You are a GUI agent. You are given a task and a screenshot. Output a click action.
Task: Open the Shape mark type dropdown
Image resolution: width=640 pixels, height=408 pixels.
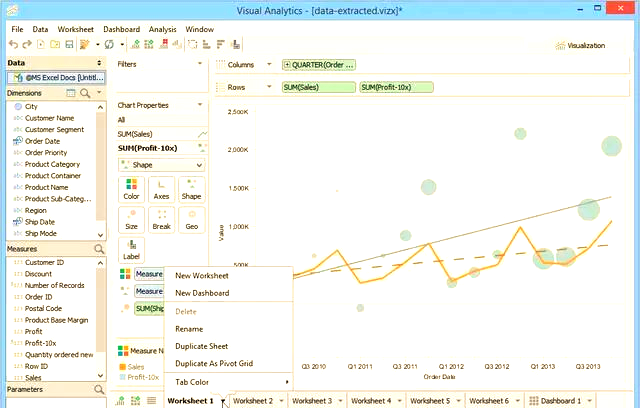pyautogui.click(x=162, y=165)
